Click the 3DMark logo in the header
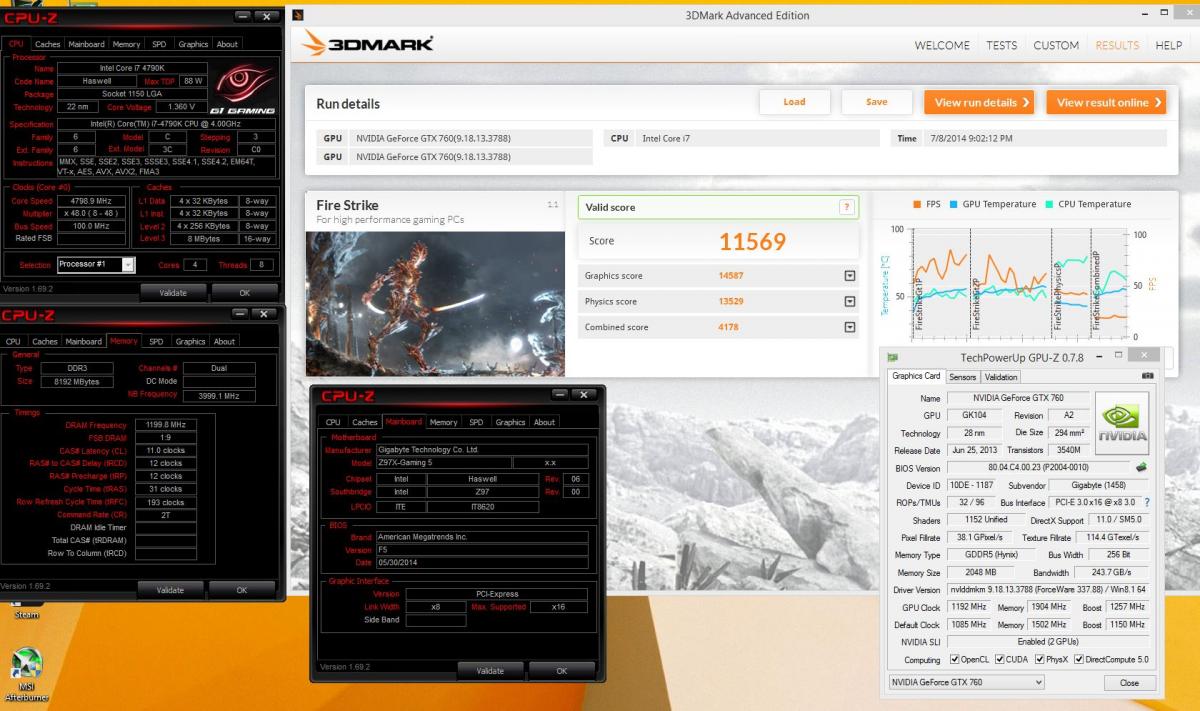Screen dimensions: 1200x711 tap(367, 44)
